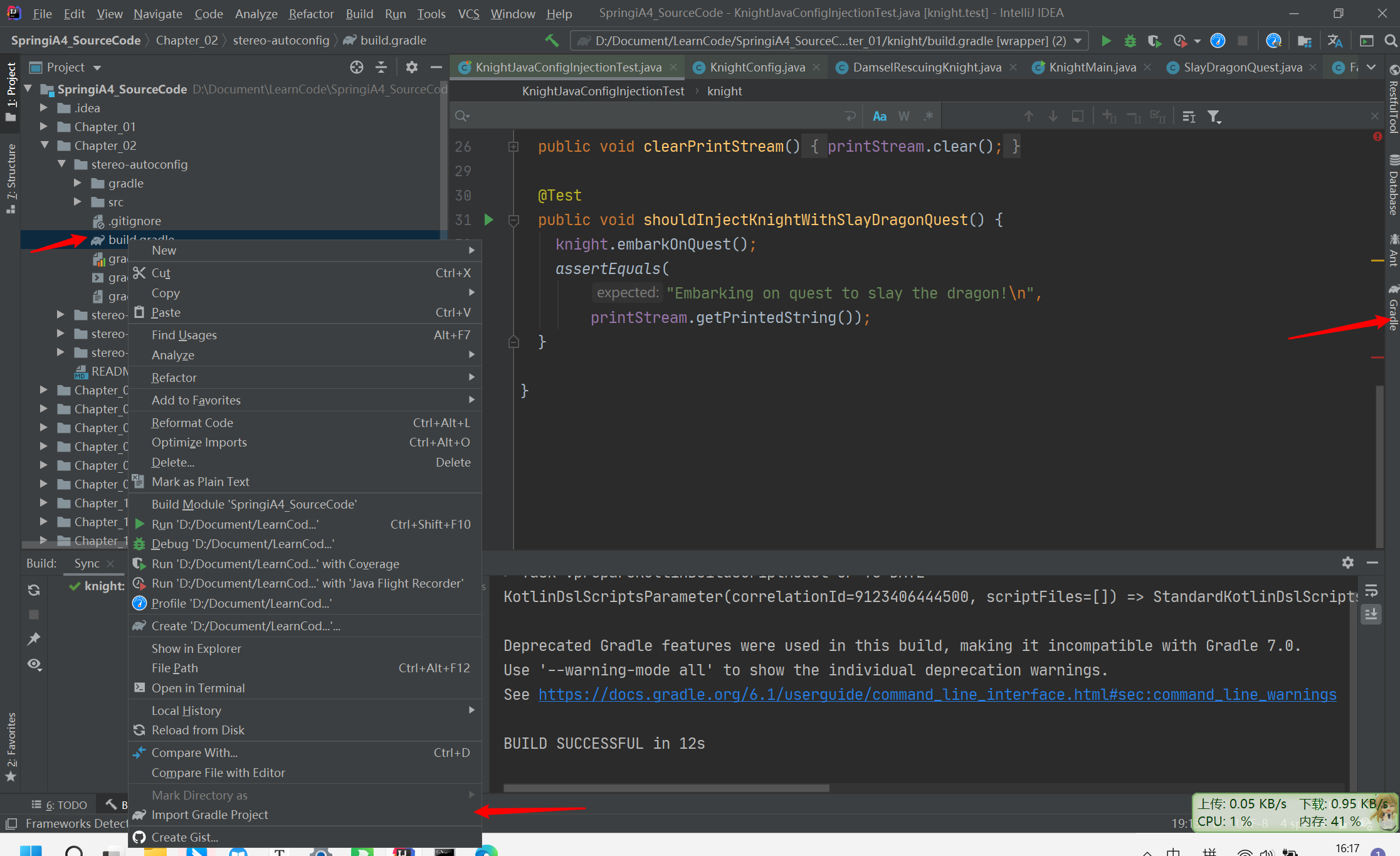The width and height of the screenshot is (1400, 856).
Task: Open the Structure tool window
Action: (11, 179)
